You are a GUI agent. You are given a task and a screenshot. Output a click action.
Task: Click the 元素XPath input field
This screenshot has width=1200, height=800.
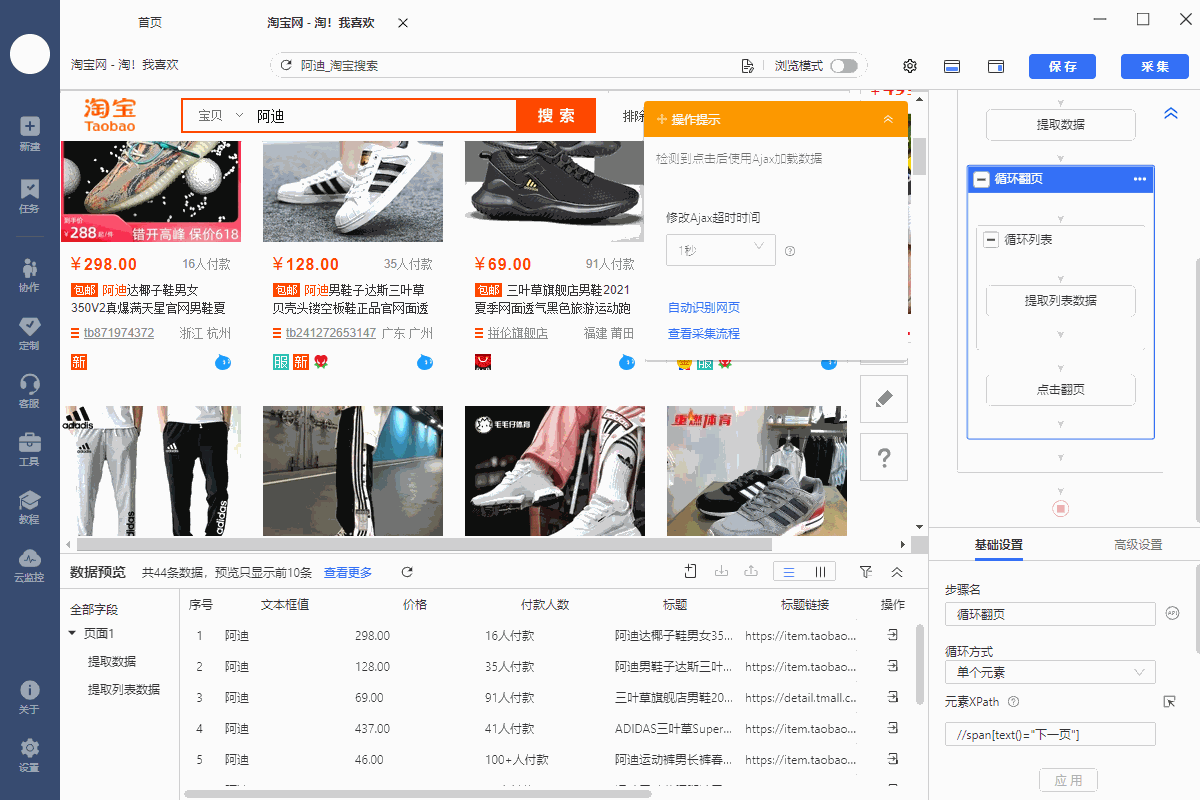[1050, 735]
